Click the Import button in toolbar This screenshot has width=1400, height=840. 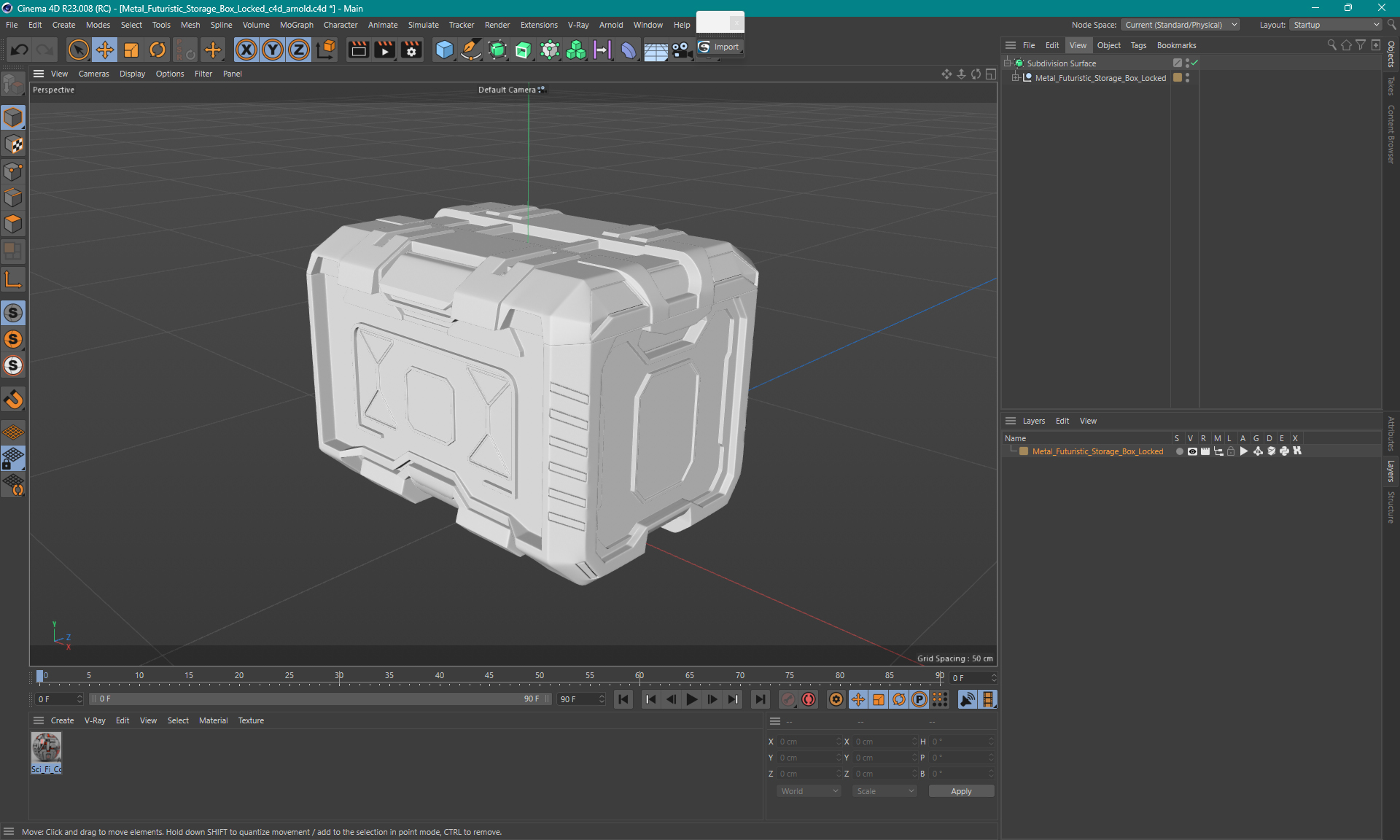(720, 47)
